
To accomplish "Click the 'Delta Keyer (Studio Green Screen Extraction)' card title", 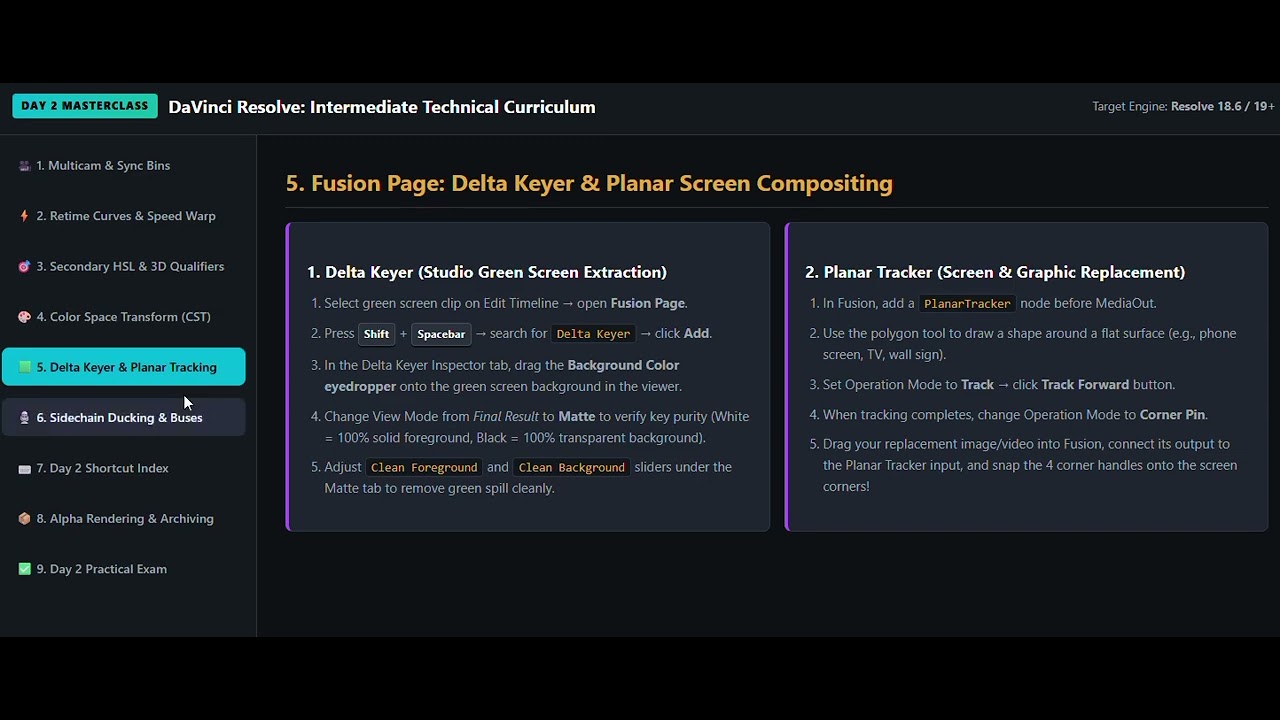I will coord(487,272).
